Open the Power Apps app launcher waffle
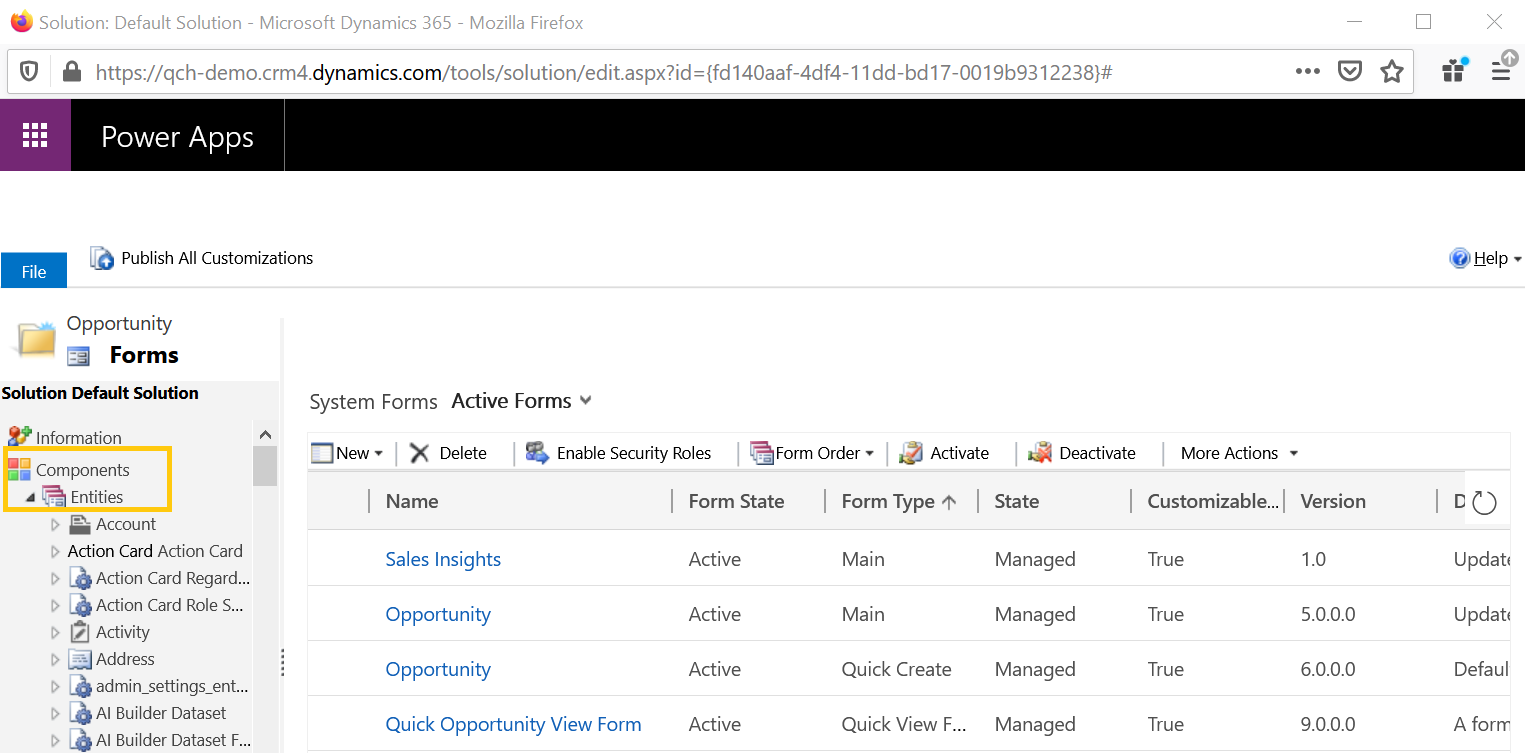 point(35,135)
